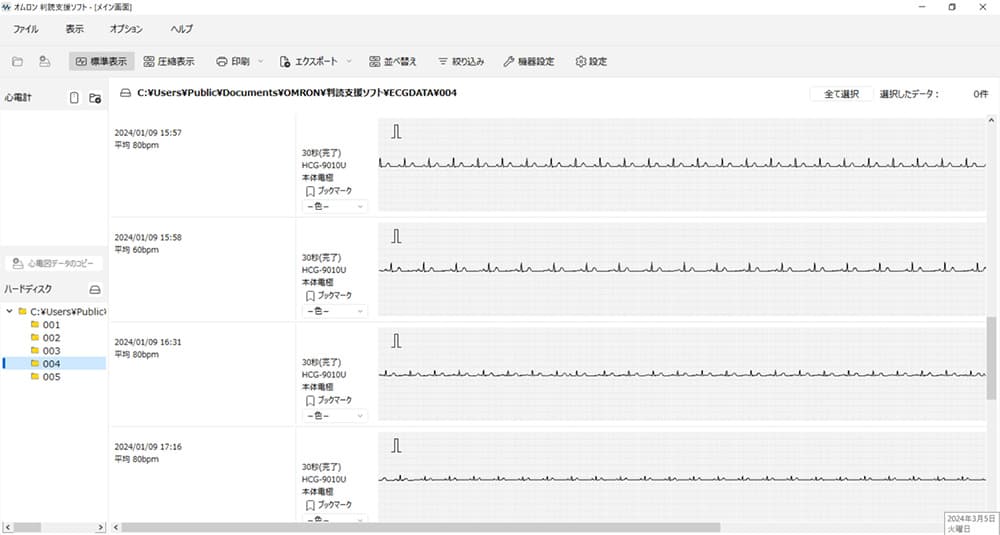Open the エクスポート dropdown arrow

point(349,61)
